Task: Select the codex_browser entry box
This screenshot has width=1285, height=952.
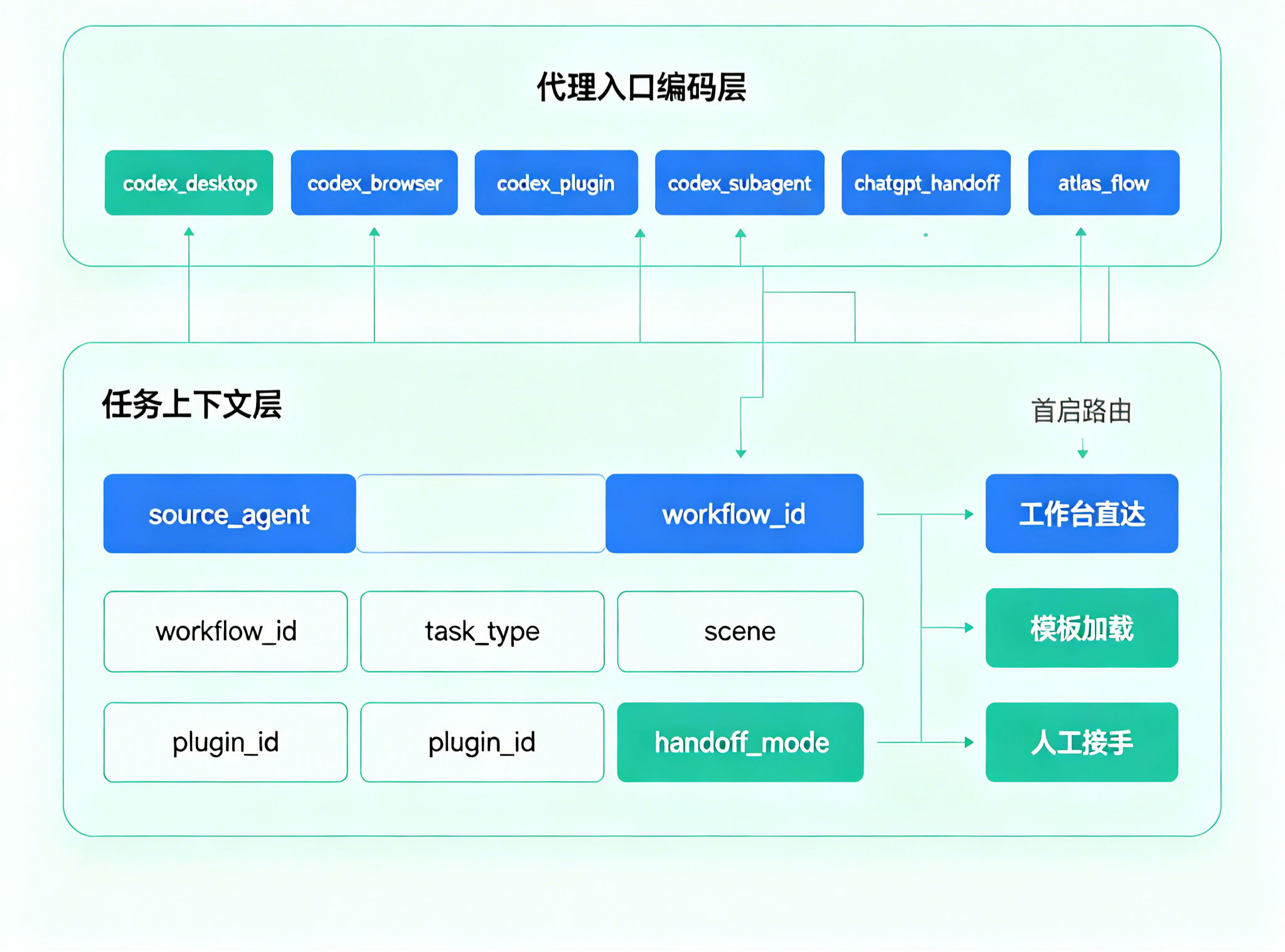Action: pos(374,183)
